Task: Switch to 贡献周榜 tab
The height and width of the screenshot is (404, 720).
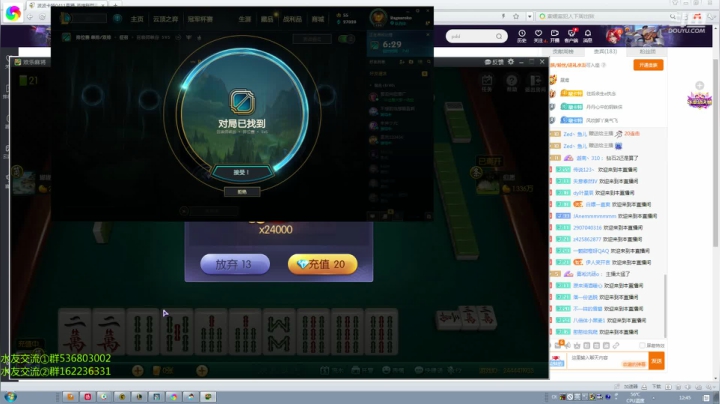Action: (x=562, y=51)
